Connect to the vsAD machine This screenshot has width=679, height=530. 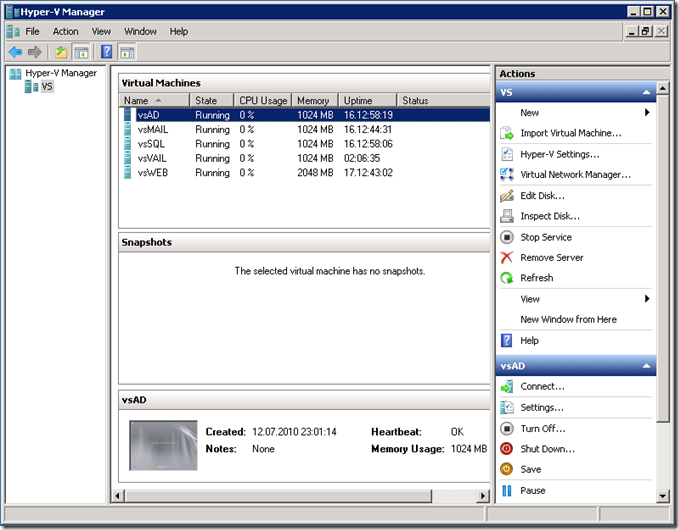coord(542,387)
